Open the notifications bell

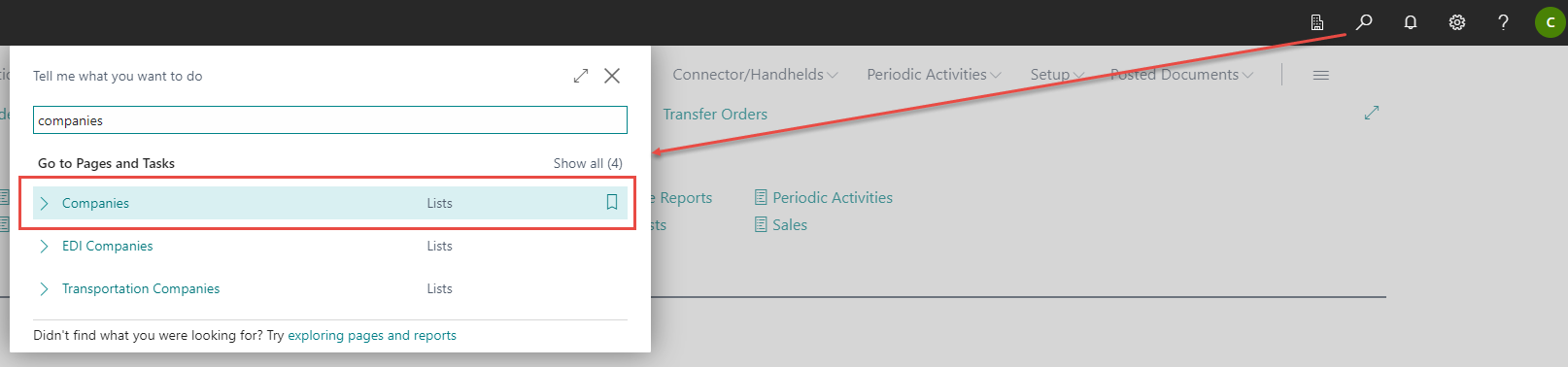(x=1411, y=22)
